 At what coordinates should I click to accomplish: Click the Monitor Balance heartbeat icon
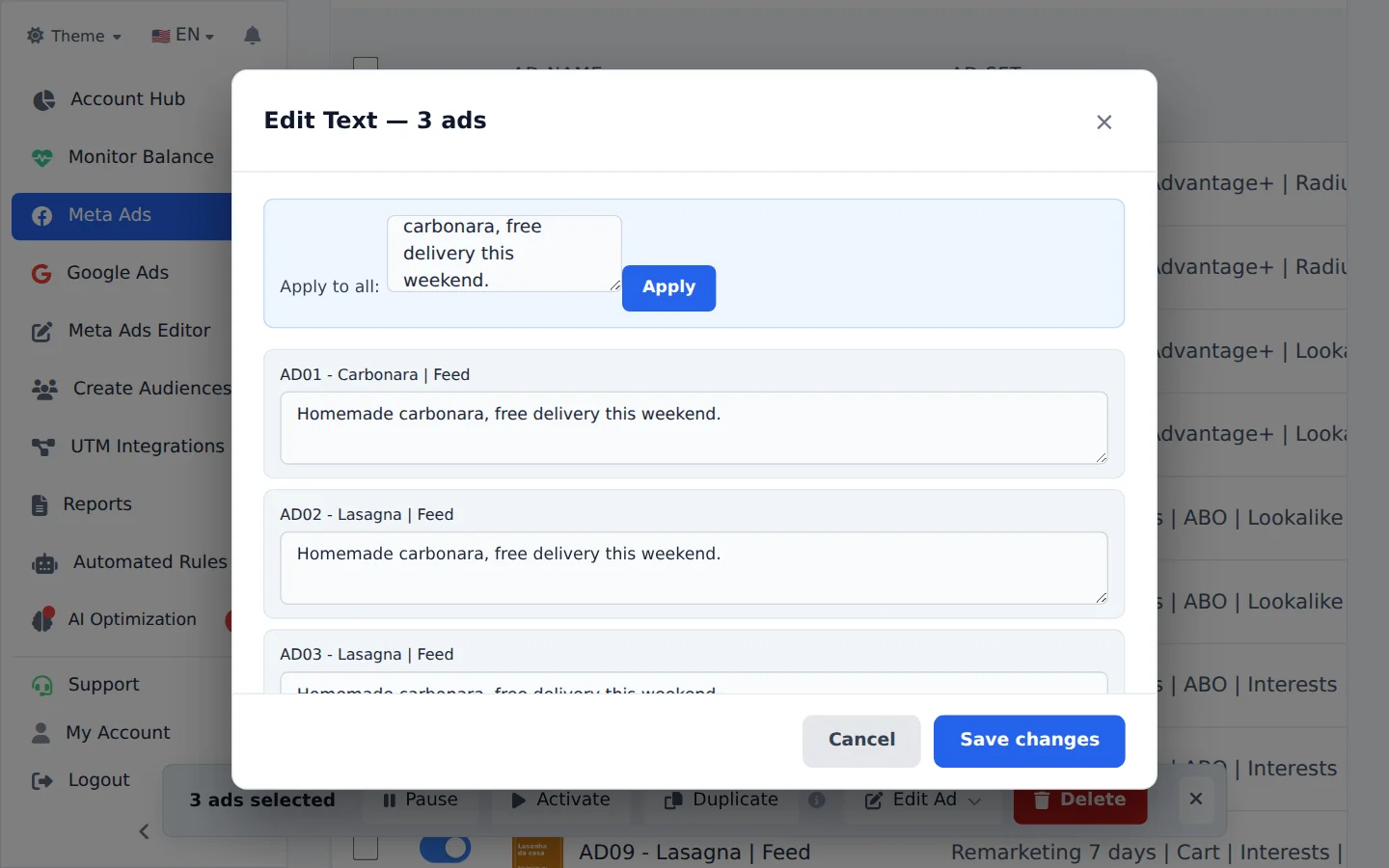click(42, 157)
